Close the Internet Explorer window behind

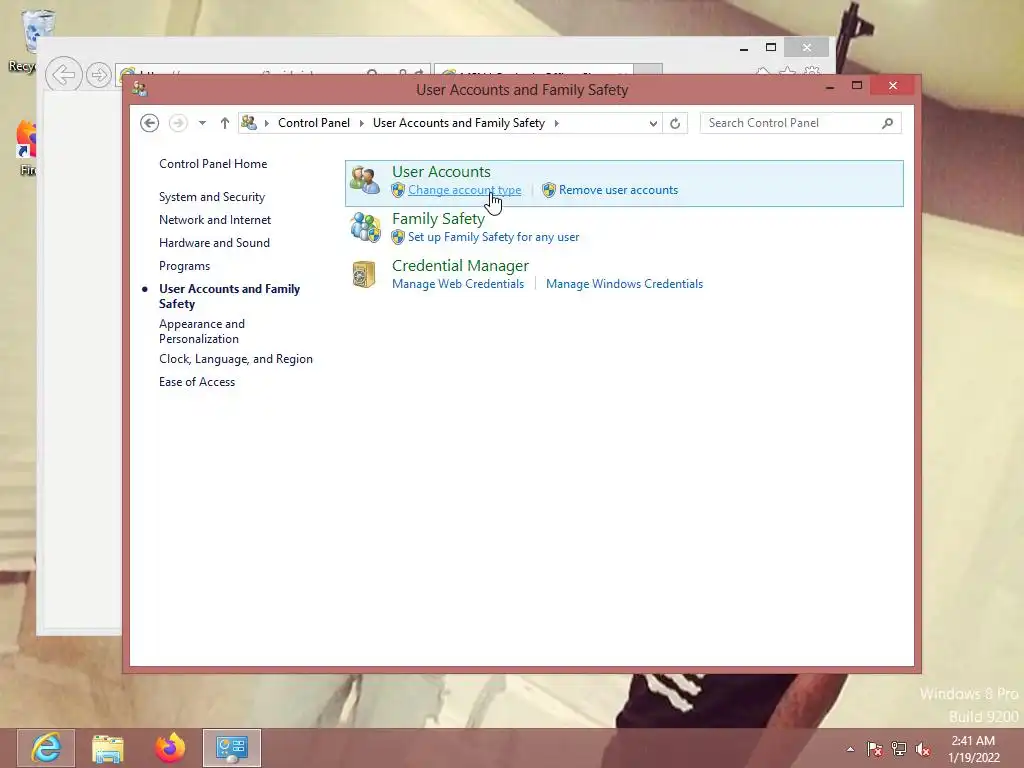[x=807, y=48]
